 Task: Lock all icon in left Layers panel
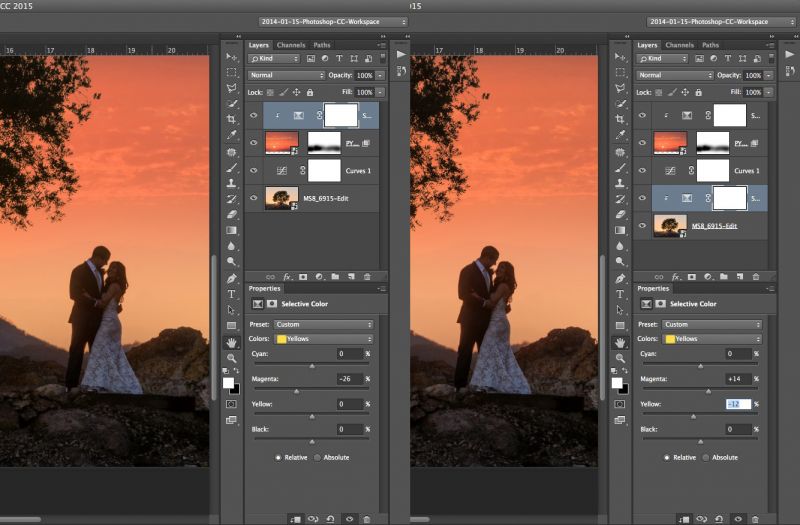pos(310,92)
